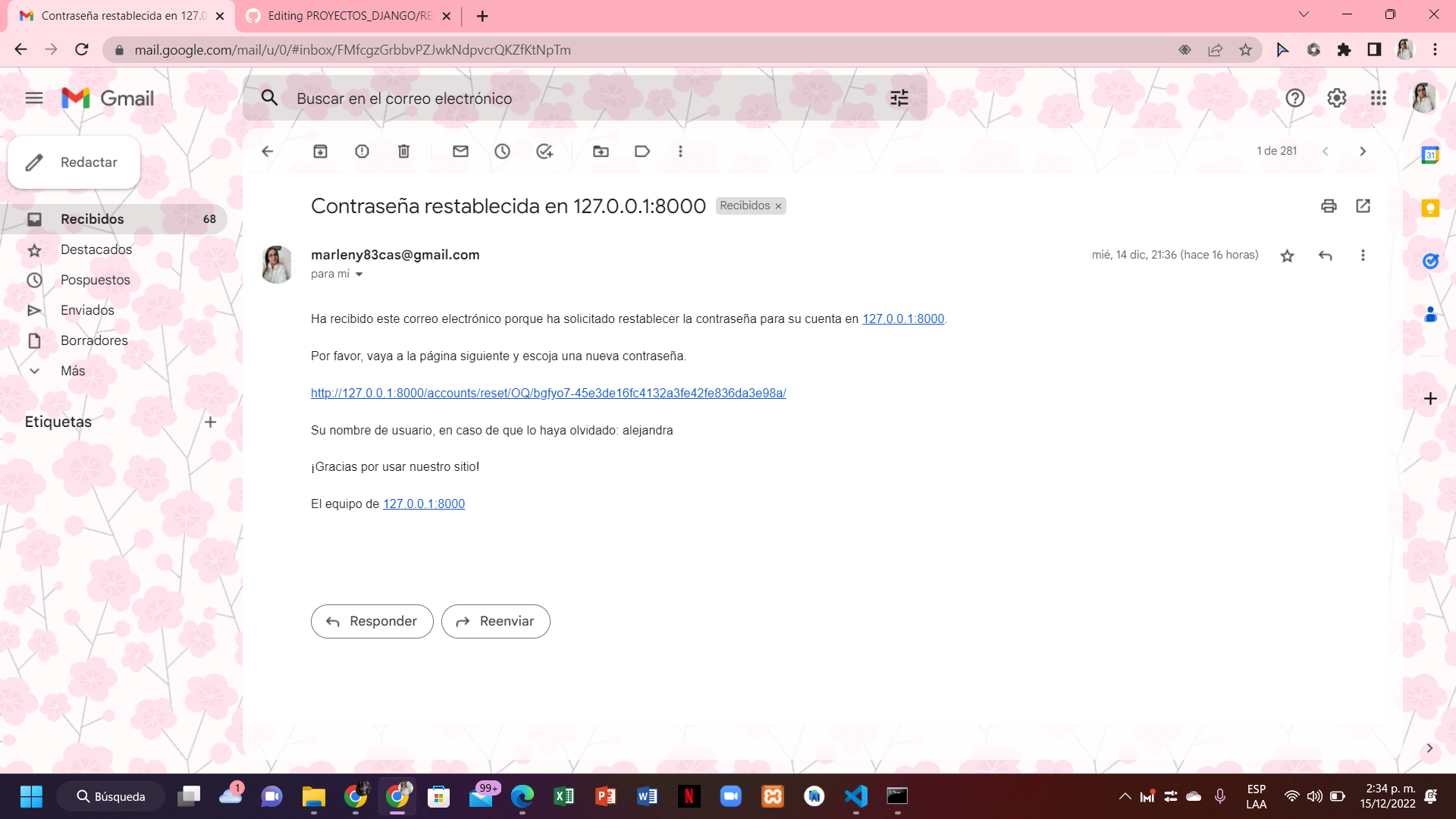Open Move to folder icon
This screenshot has height=819, width=1456.
601,151
